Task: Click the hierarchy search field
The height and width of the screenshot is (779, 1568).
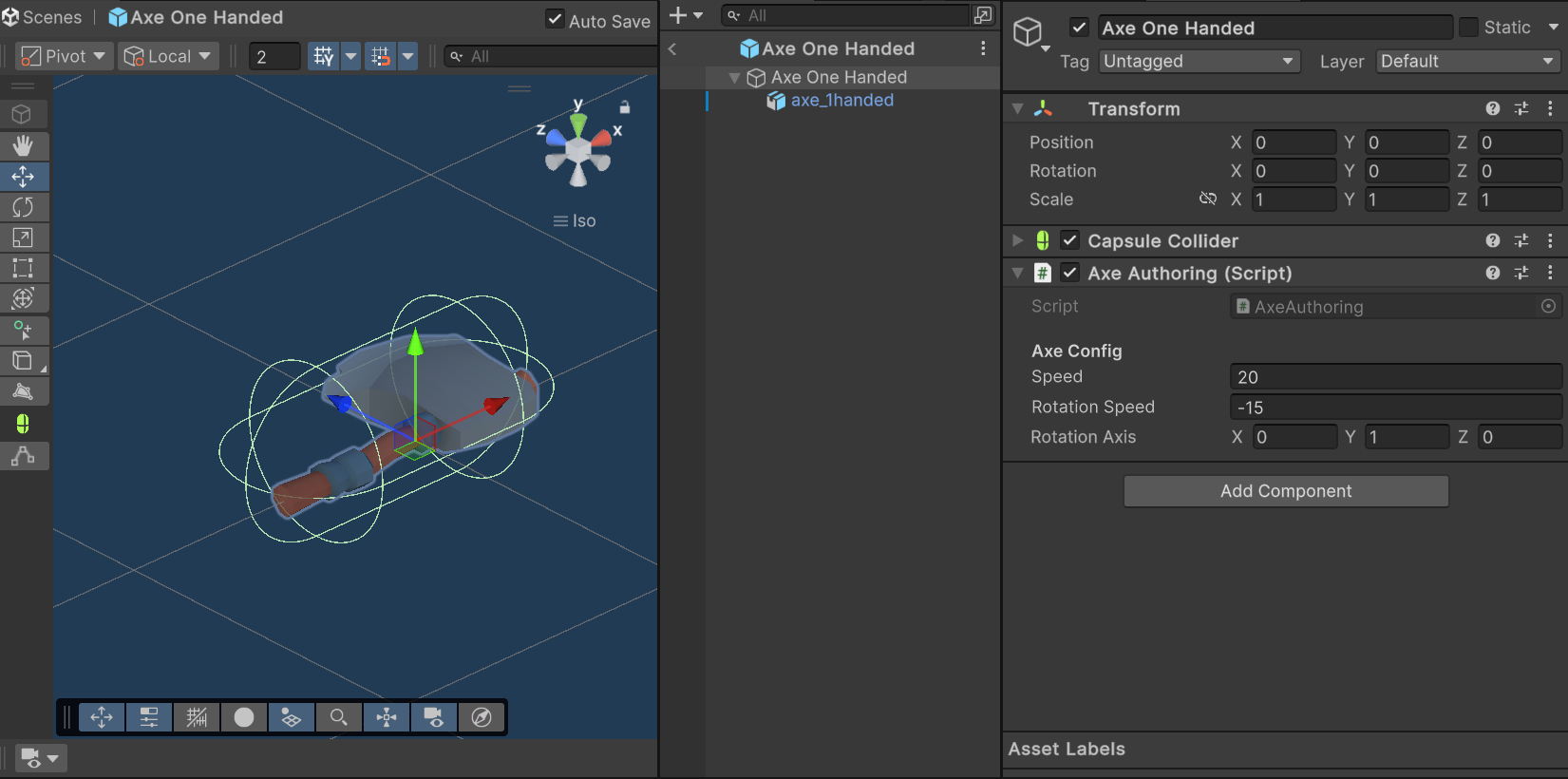Action: 845,15
